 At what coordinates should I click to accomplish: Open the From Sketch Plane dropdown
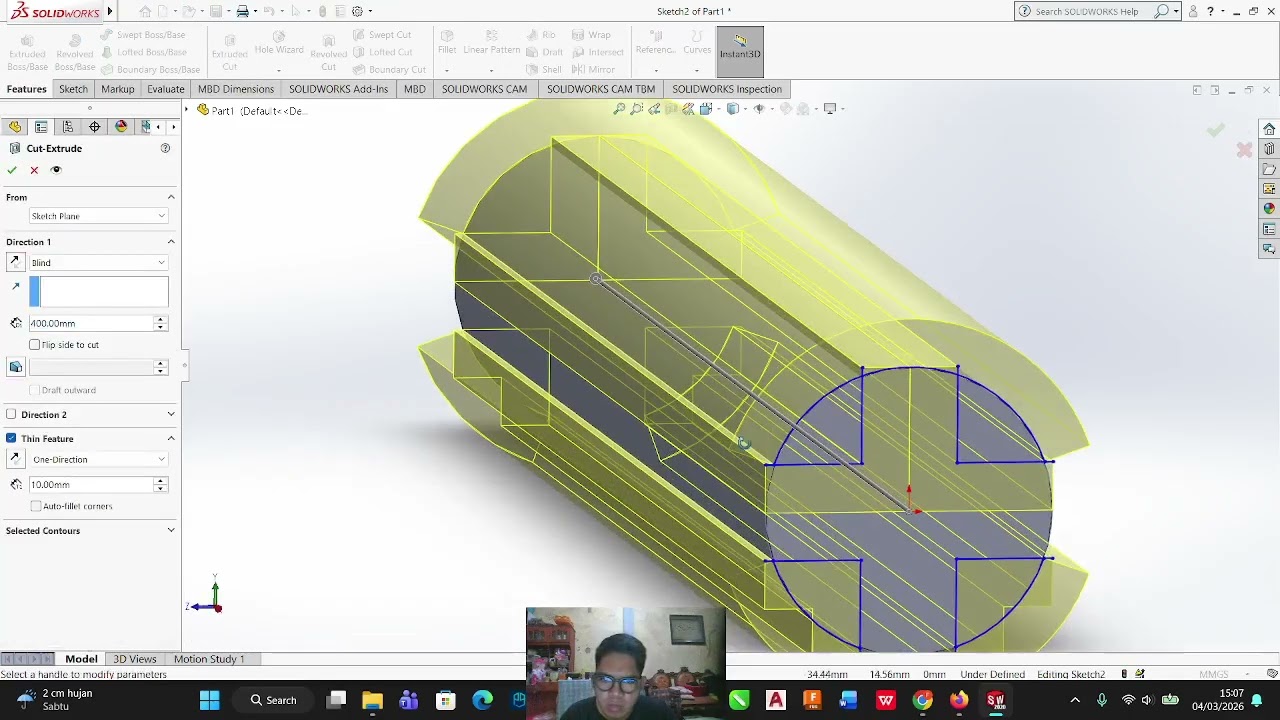click(x=98, y=216)
